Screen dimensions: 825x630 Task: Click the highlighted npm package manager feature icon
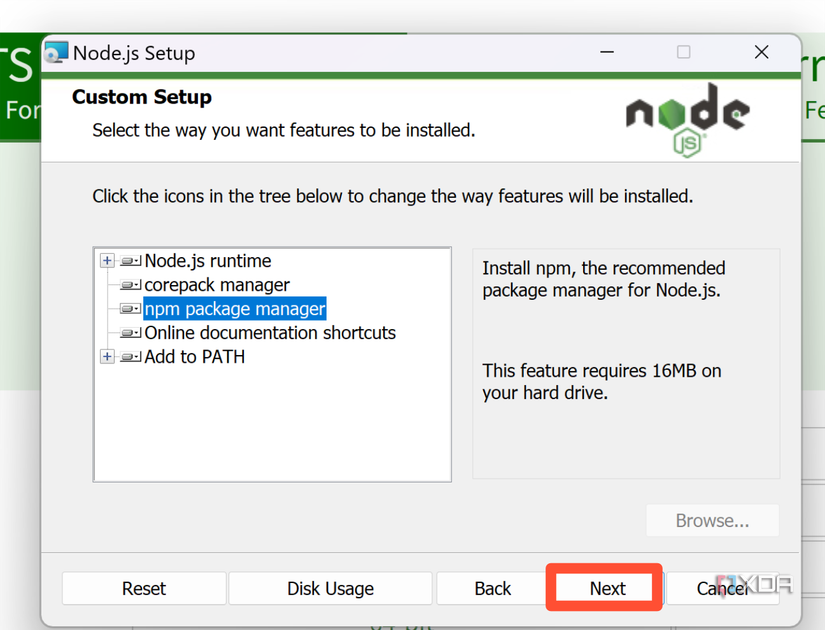pyautogui.click(x=128, y=309)
